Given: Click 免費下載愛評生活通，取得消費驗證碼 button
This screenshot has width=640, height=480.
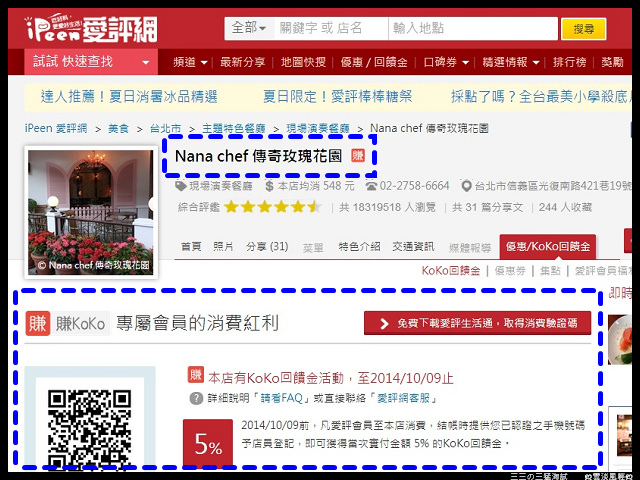Looking at the screenshot, I should [477, 323].
